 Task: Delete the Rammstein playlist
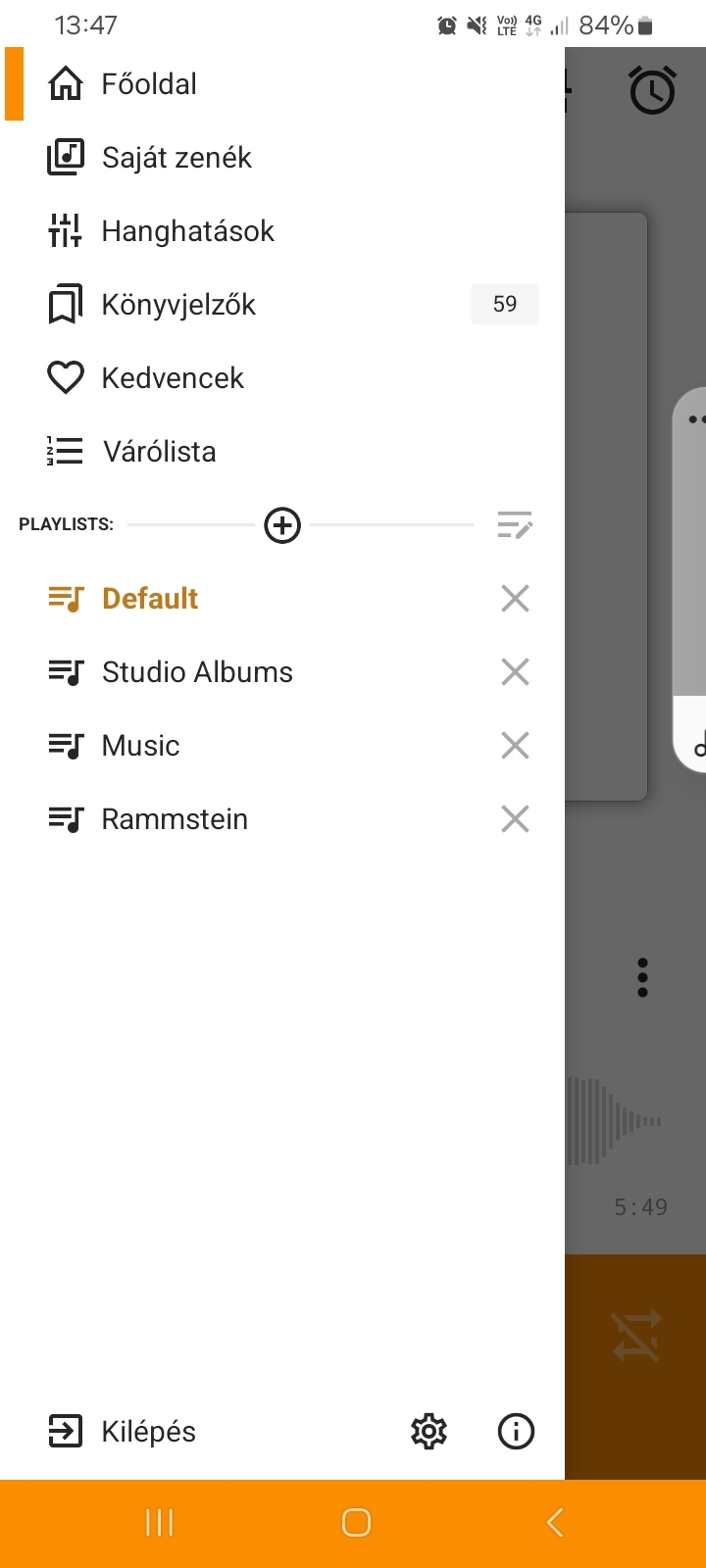[515, 819]
